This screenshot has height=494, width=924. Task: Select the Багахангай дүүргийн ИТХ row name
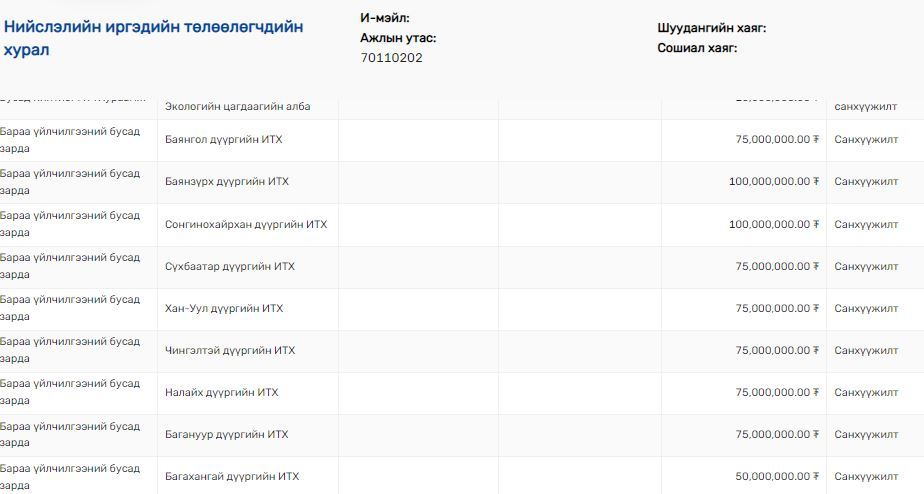(x=231, y=477)
